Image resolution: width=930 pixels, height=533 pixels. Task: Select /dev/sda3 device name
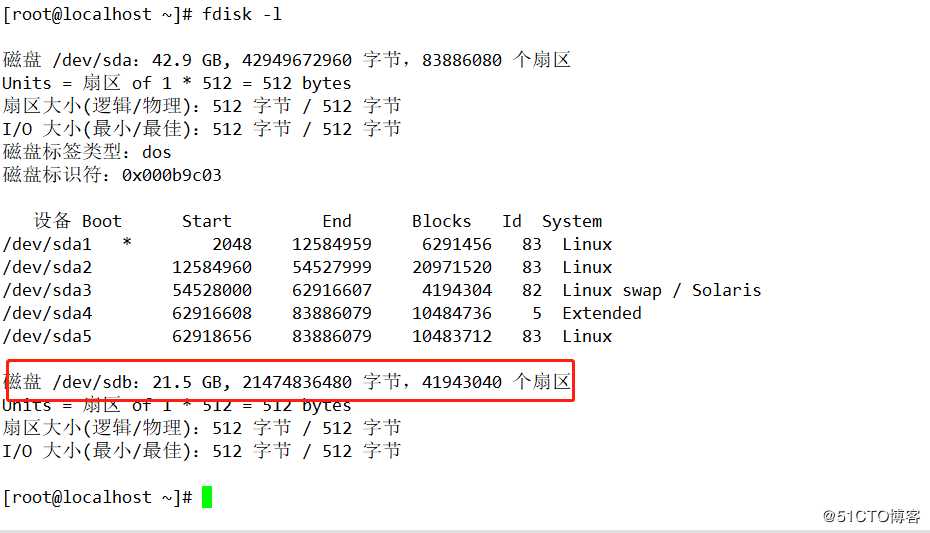47,291
